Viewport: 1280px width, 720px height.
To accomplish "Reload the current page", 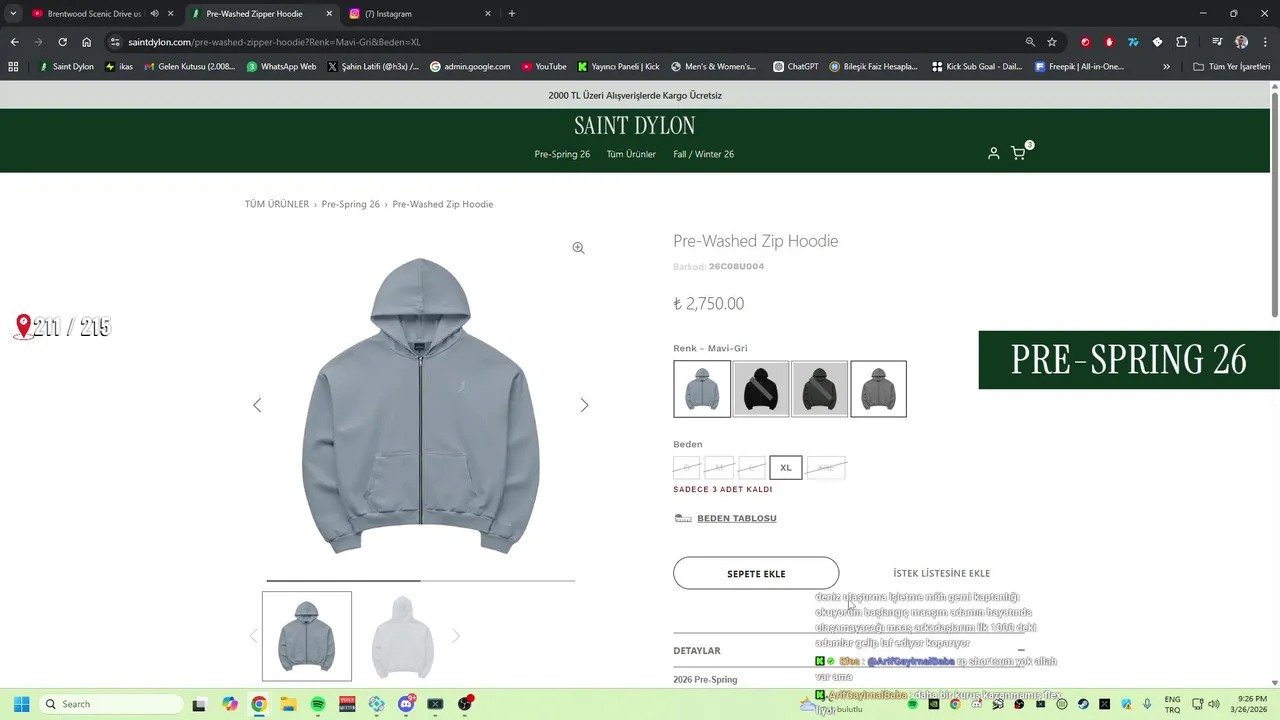I will click(x=62, y=42).
